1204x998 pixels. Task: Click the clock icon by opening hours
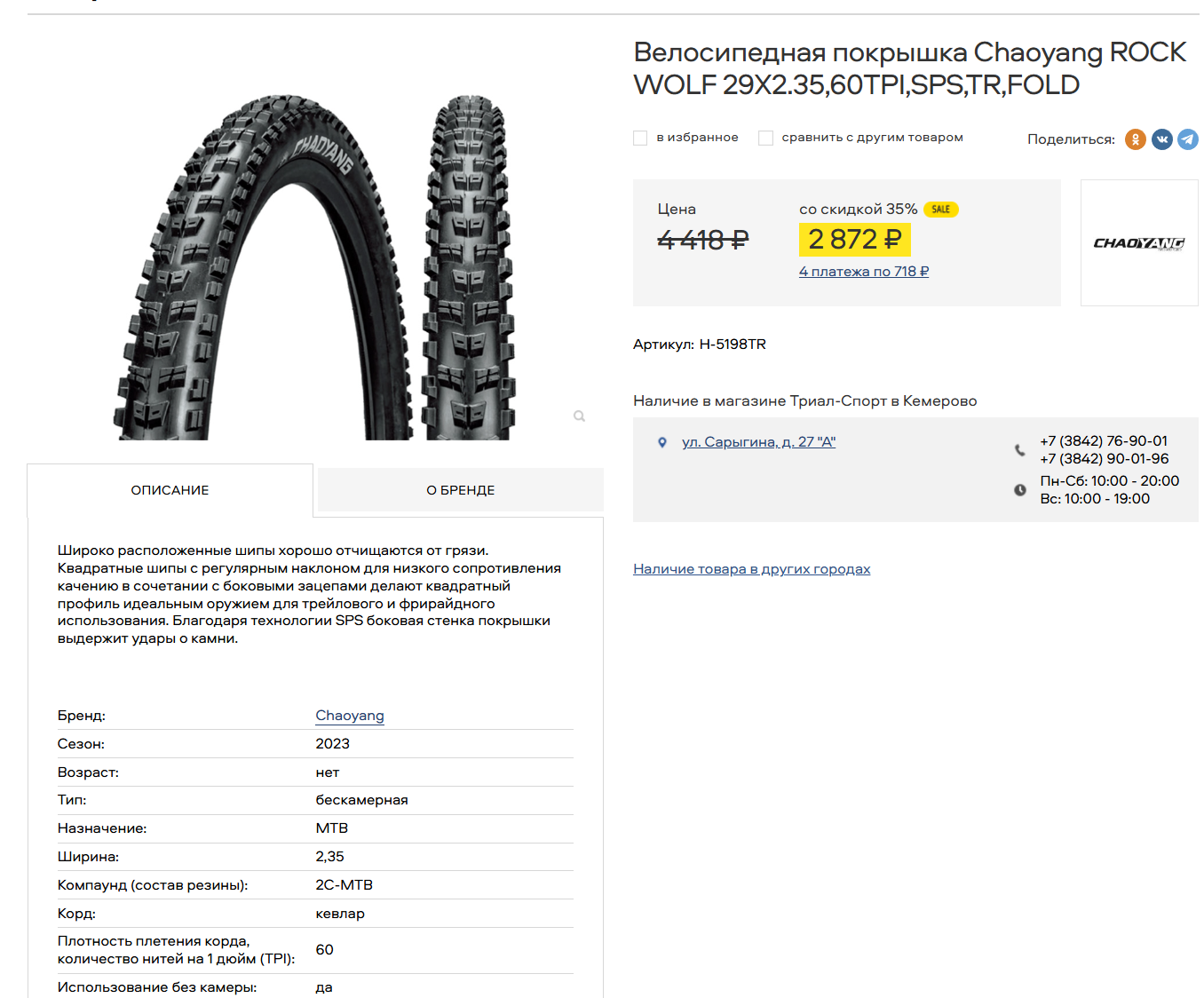pos(1019,490)
